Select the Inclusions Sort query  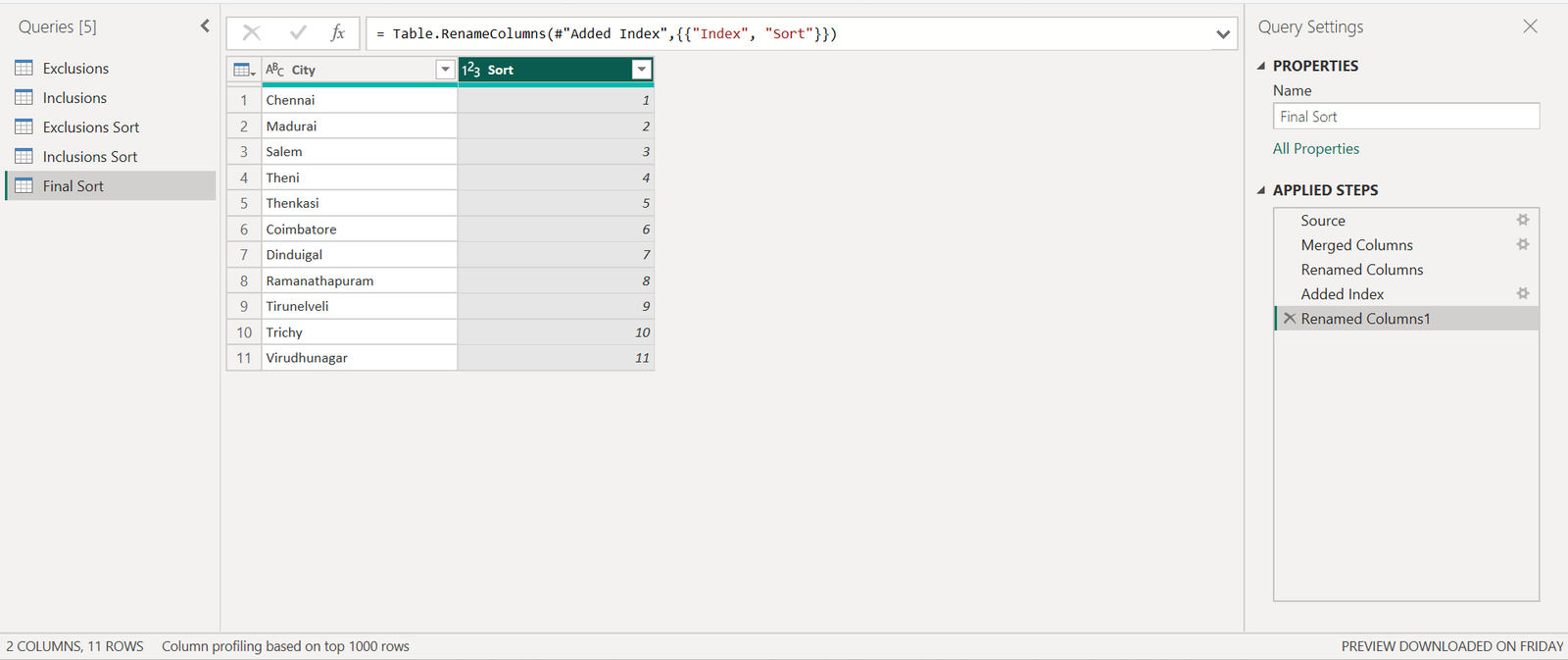tap(111, 156)
